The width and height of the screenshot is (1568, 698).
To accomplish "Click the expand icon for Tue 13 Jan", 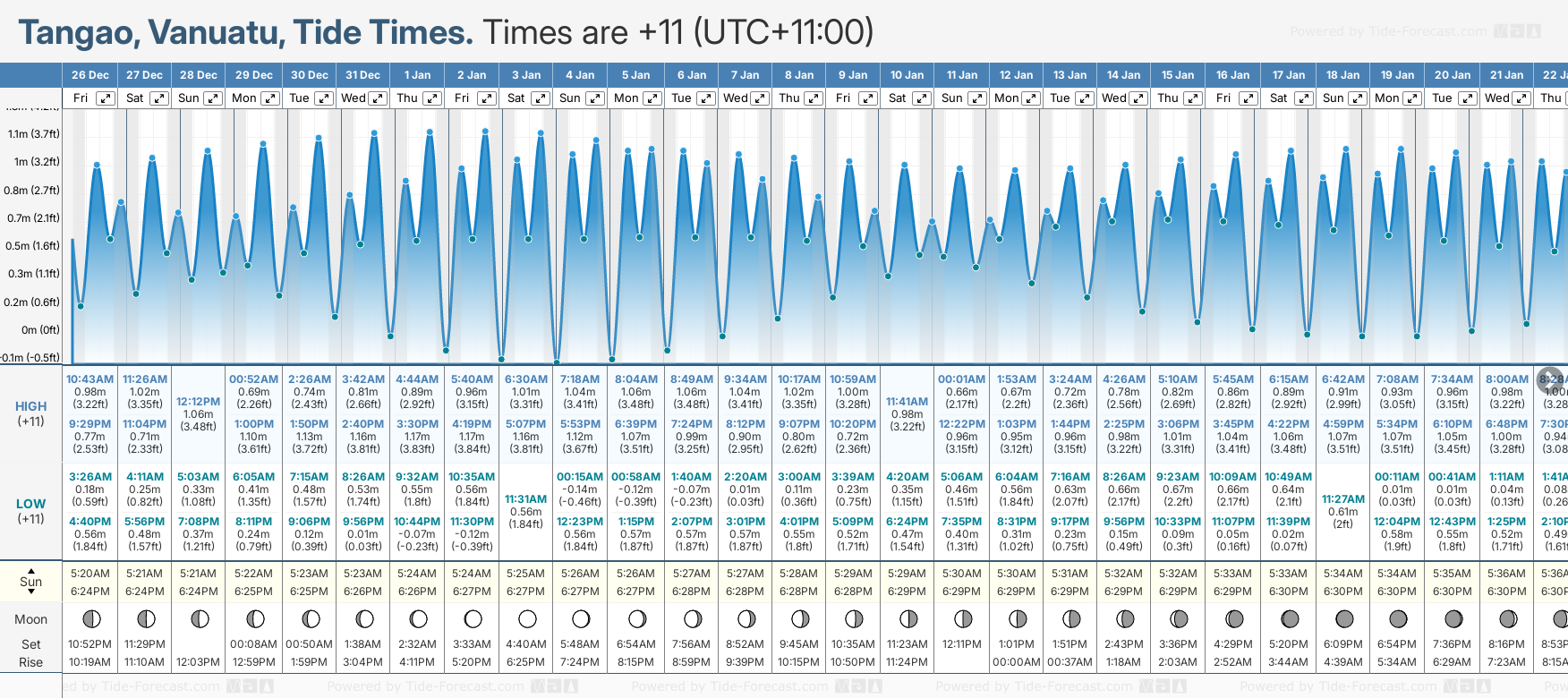I will click(1084, 98).
